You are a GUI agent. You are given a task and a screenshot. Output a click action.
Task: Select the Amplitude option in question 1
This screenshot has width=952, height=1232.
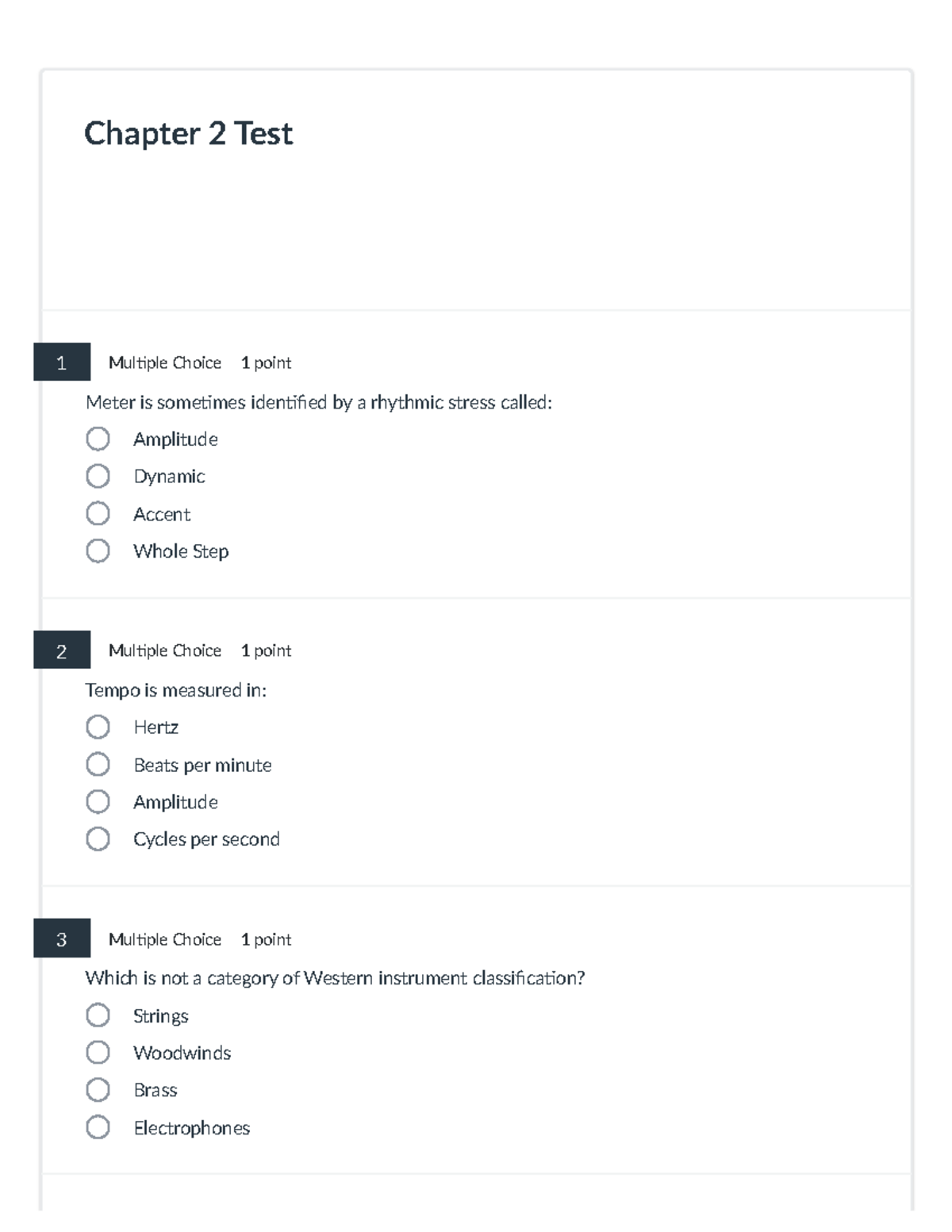click(x=98, y=439)
